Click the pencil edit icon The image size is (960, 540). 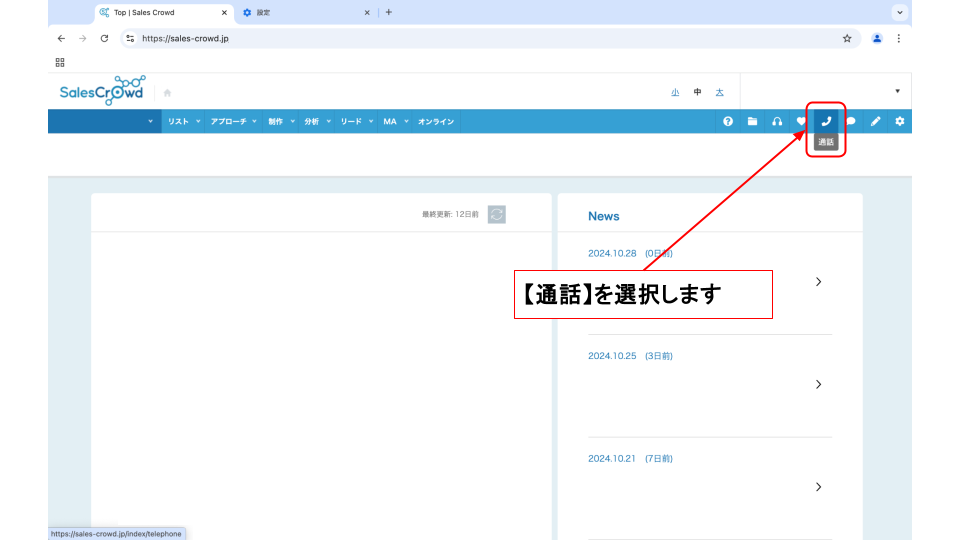pos(875,121)
